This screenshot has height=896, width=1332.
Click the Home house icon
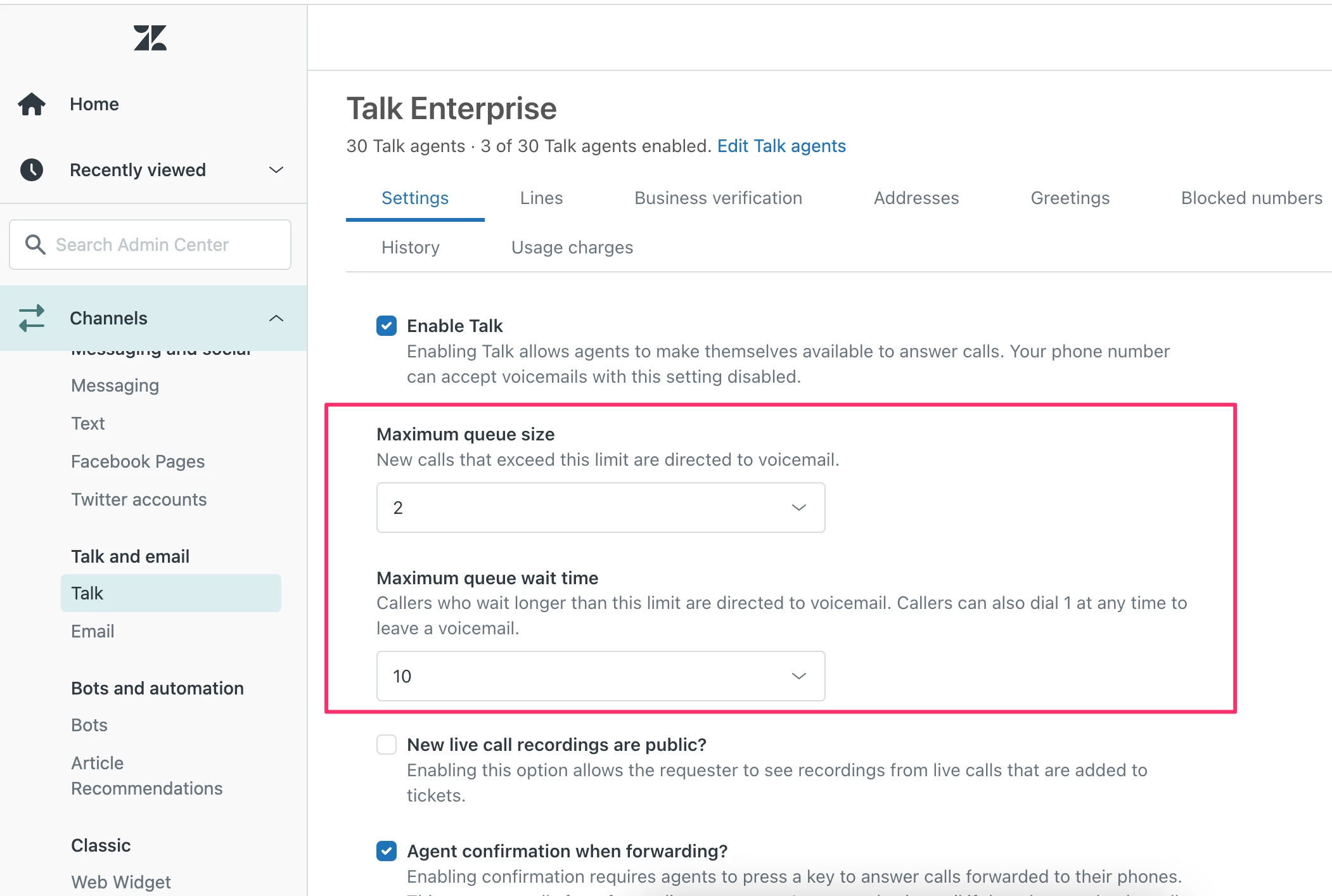(x=32, y=104)
